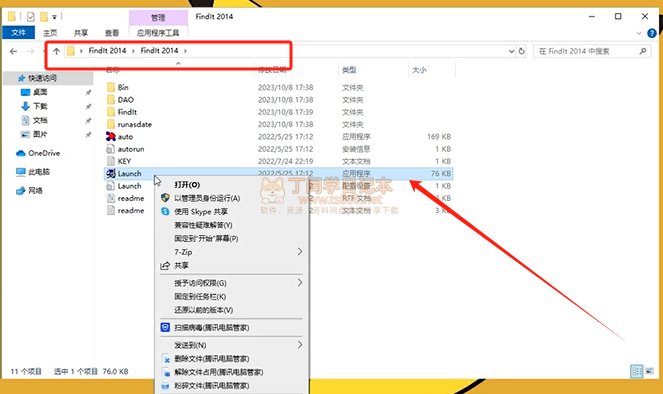The height and width of the screenshot is (394, 663).
Task: Refresh the current folder view
Action: point(522,51)
